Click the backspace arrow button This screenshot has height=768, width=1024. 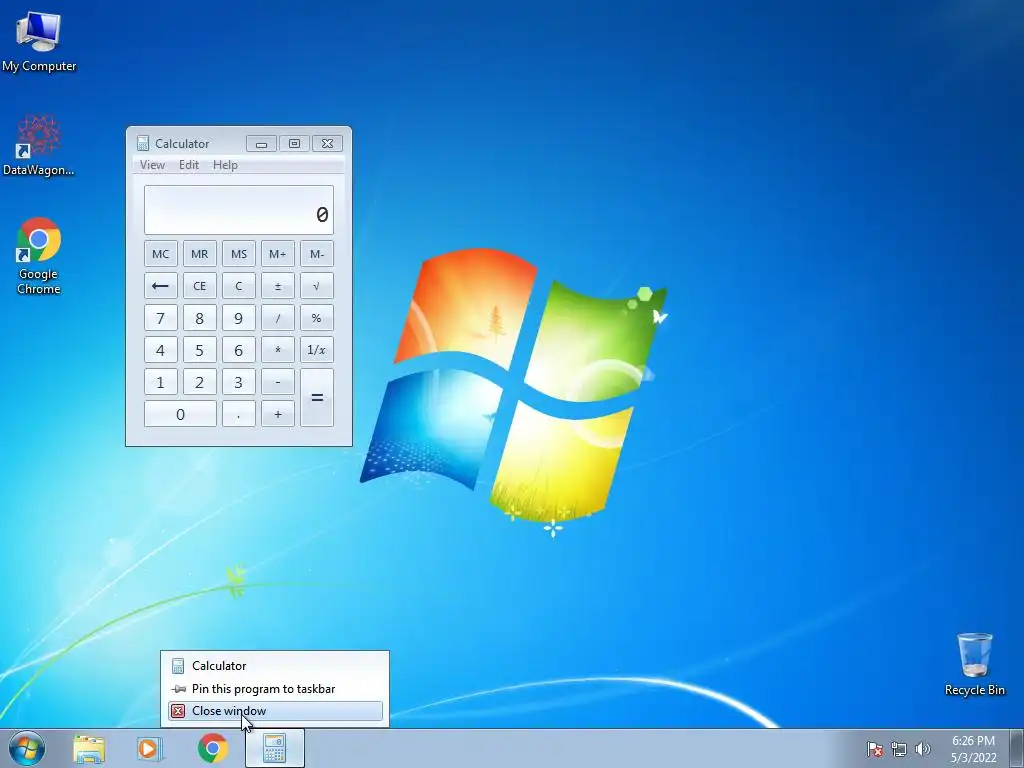coord(161,286)
